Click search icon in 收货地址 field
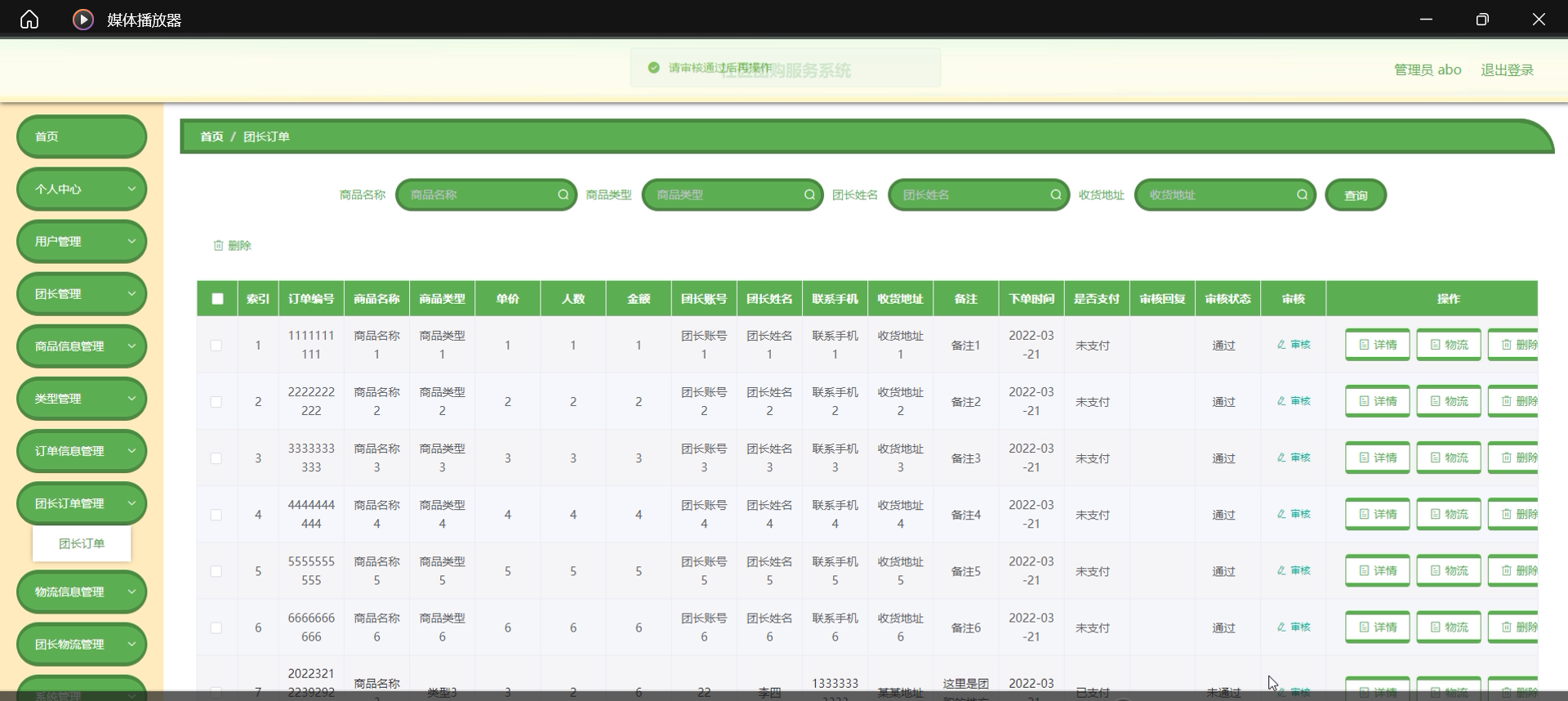The image size is (1568, 701). [1303, 194]
